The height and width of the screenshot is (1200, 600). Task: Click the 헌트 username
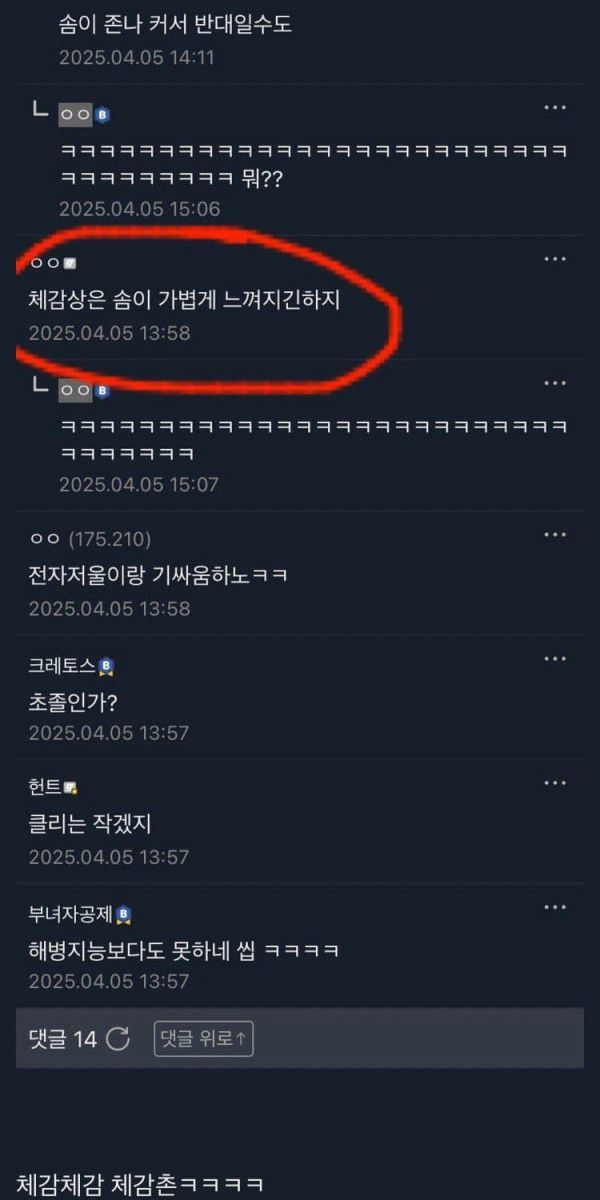[45, 788]
